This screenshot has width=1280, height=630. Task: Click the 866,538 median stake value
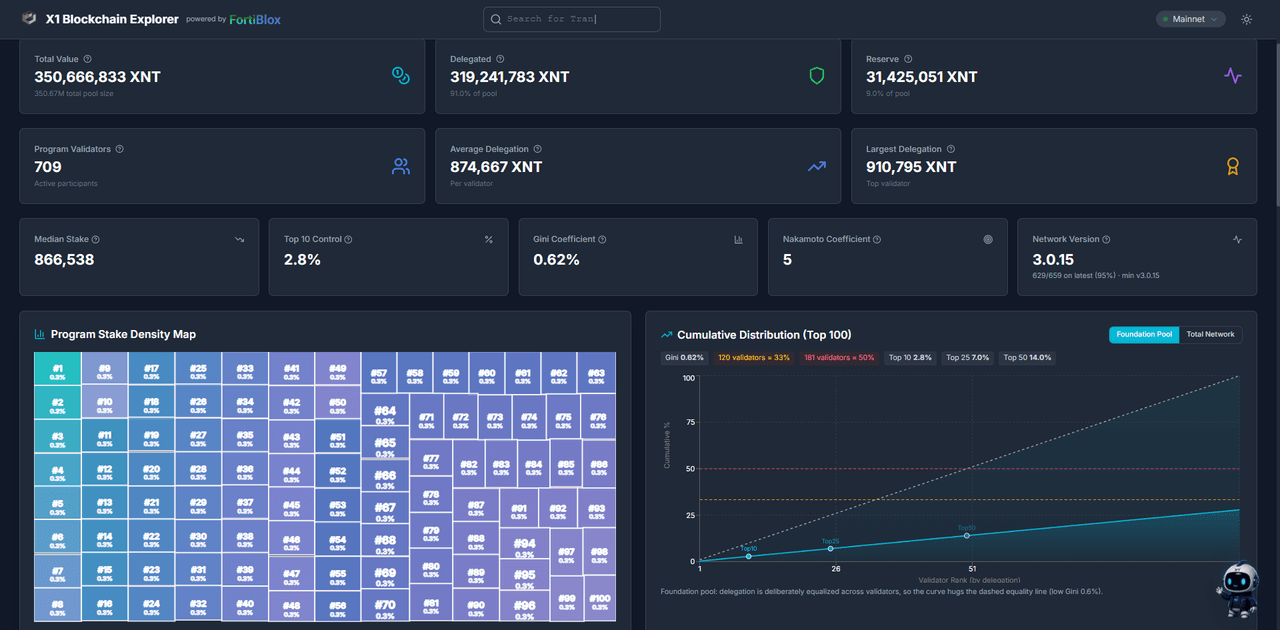click(64, 260)
